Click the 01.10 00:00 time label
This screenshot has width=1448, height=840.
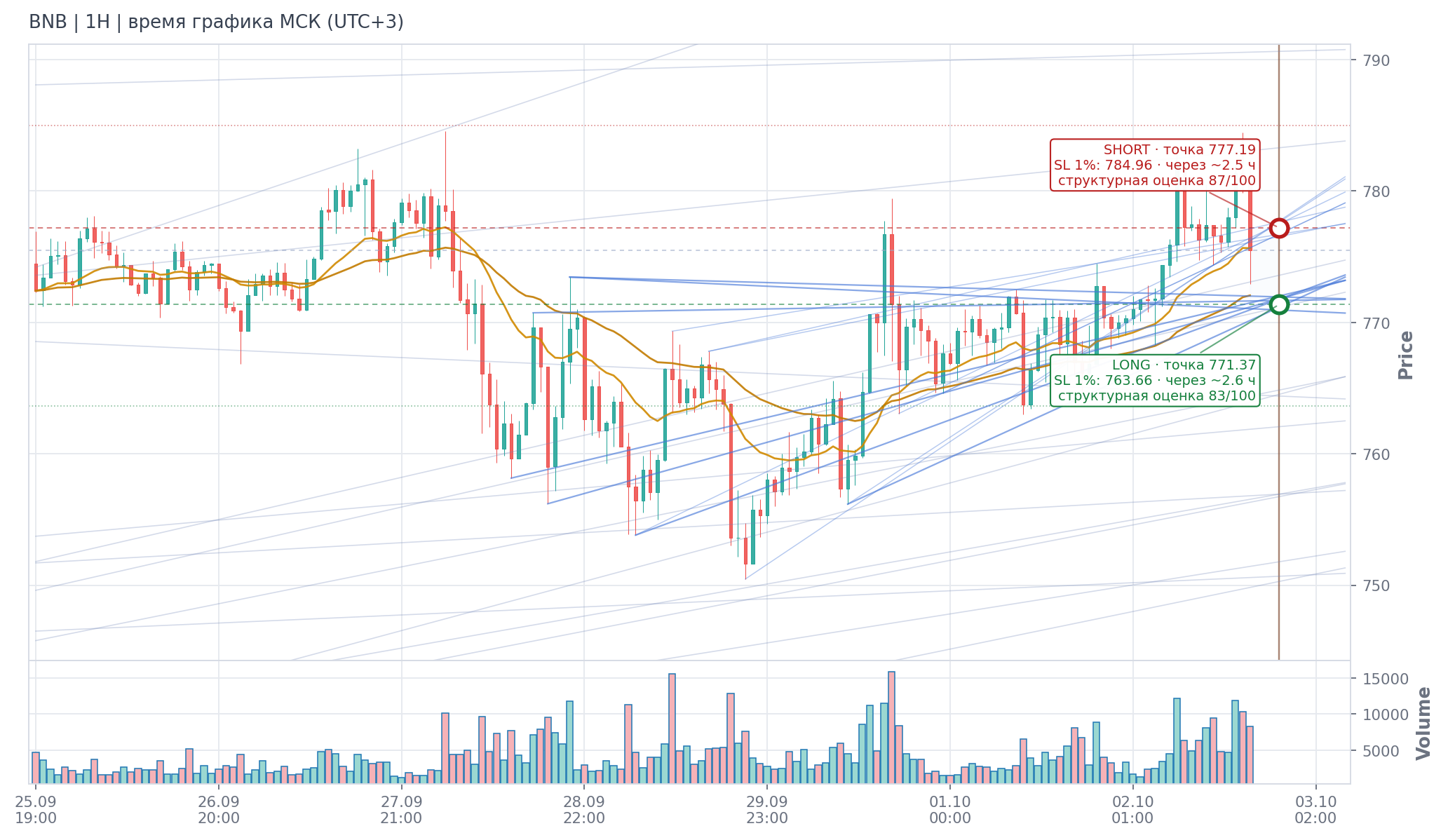click(x=950, y=810)
